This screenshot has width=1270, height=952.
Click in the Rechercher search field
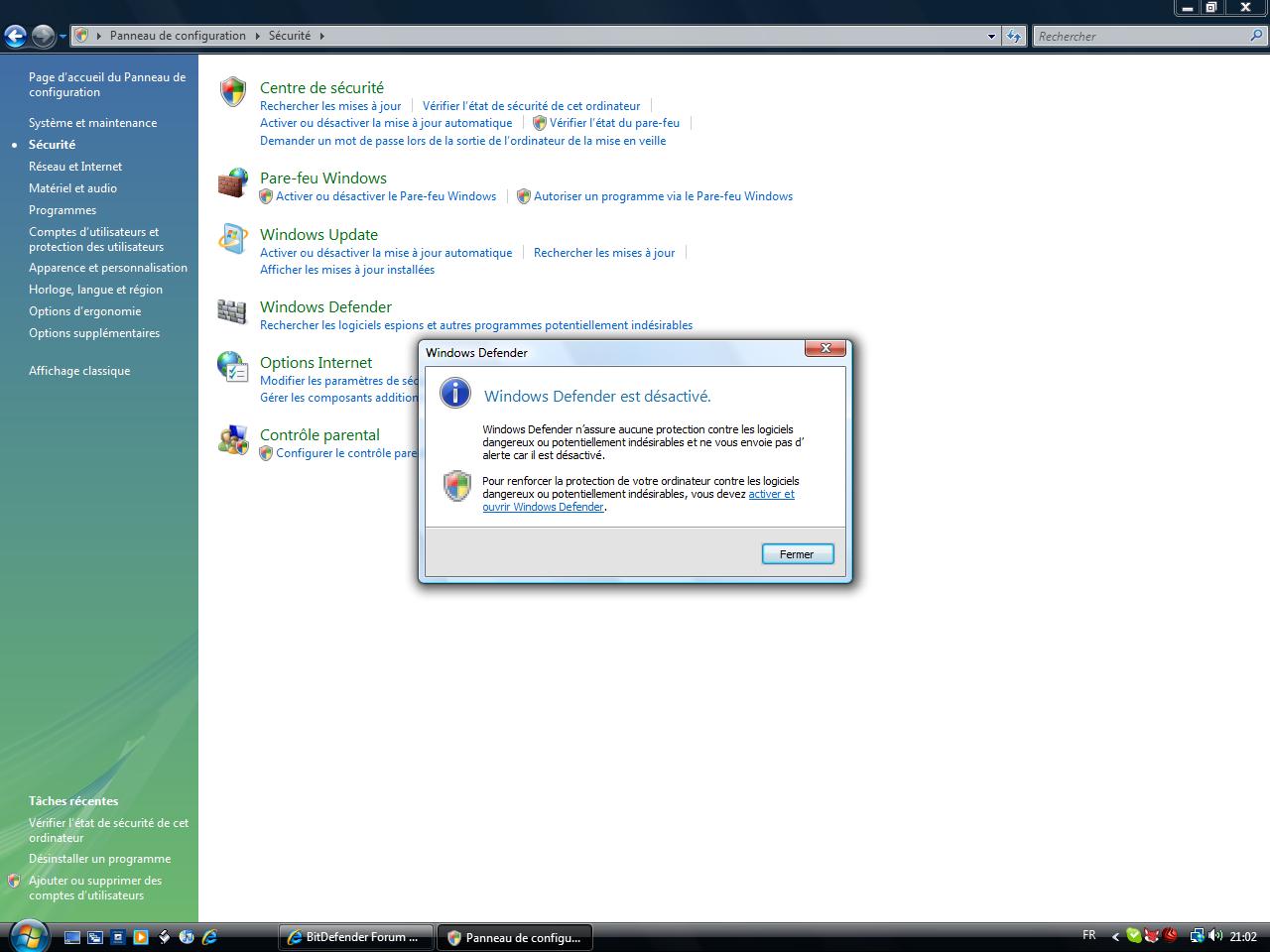(1141, 36)
